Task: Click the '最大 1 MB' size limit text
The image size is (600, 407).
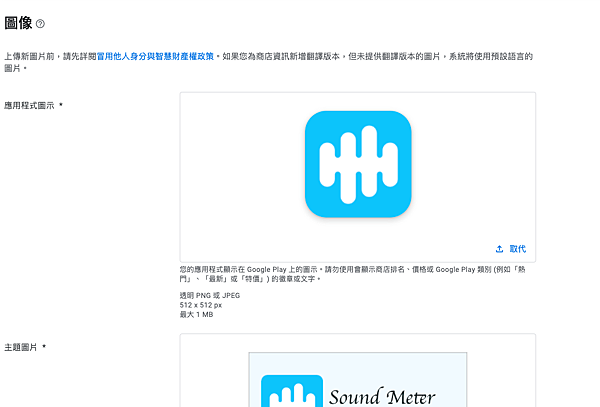Action: 196,315
